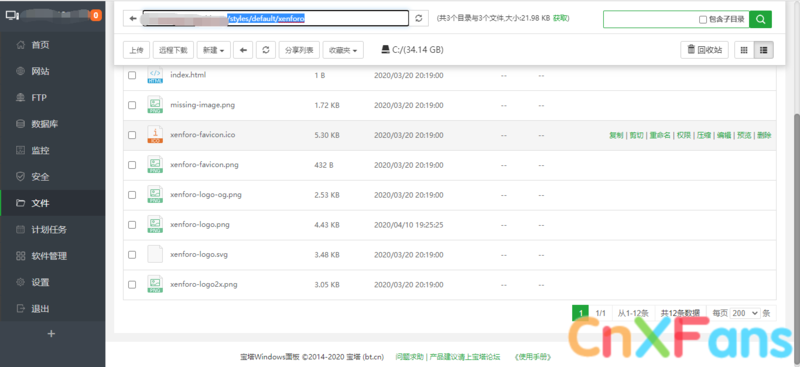This screenshot has width=800, height=367.
Task: Click the toolbar refresh button beside 分享列表
Action: click(265, 50)
